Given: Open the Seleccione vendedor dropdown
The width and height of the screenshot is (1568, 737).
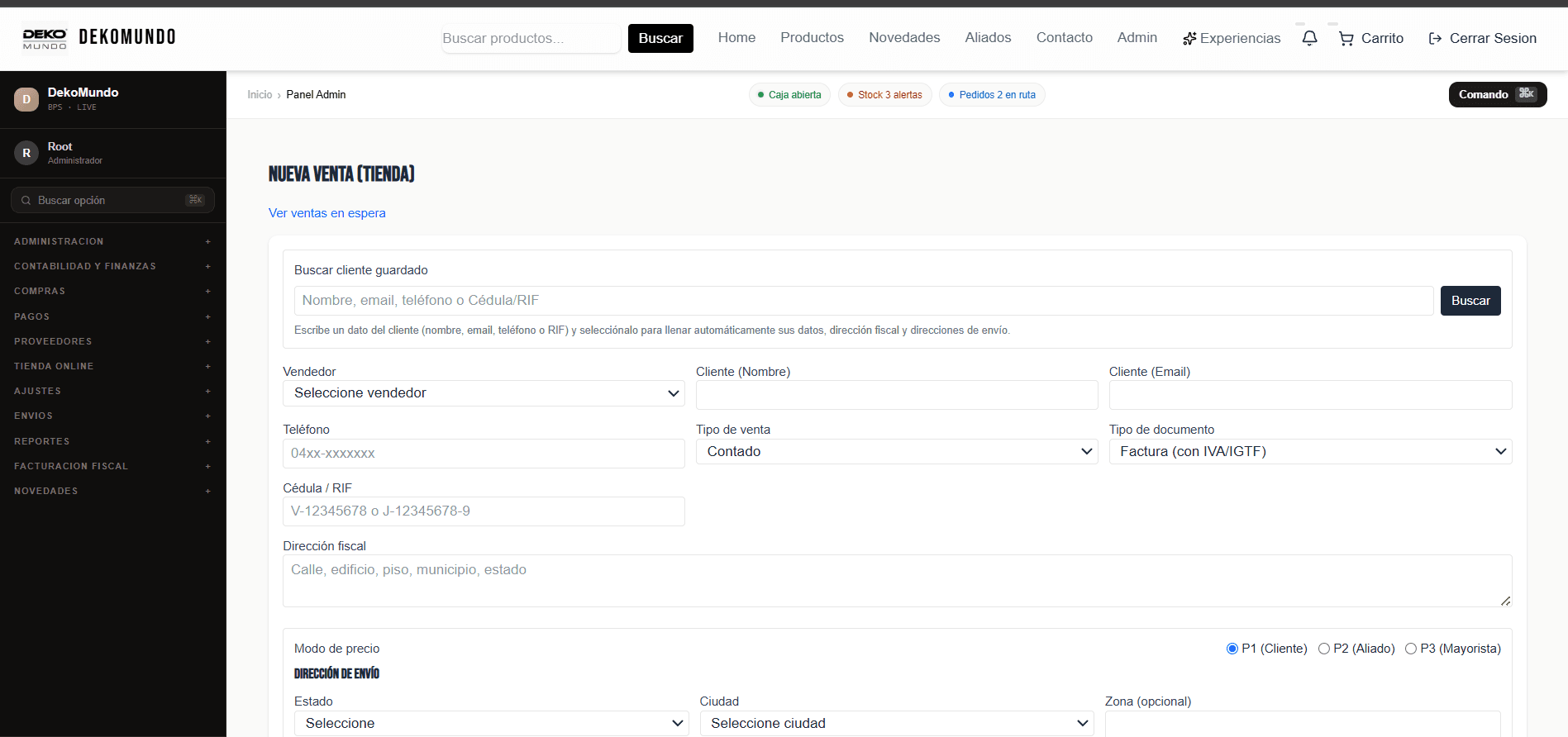Looking at the screenshot, I should [x=484, y=393].
